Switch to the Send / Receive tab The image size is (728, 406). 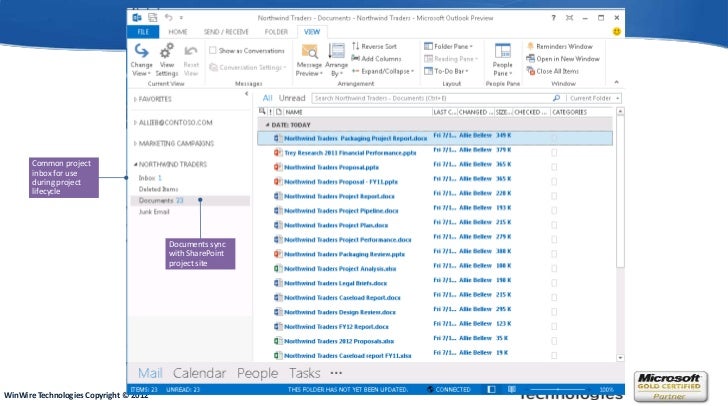(226, 32)
